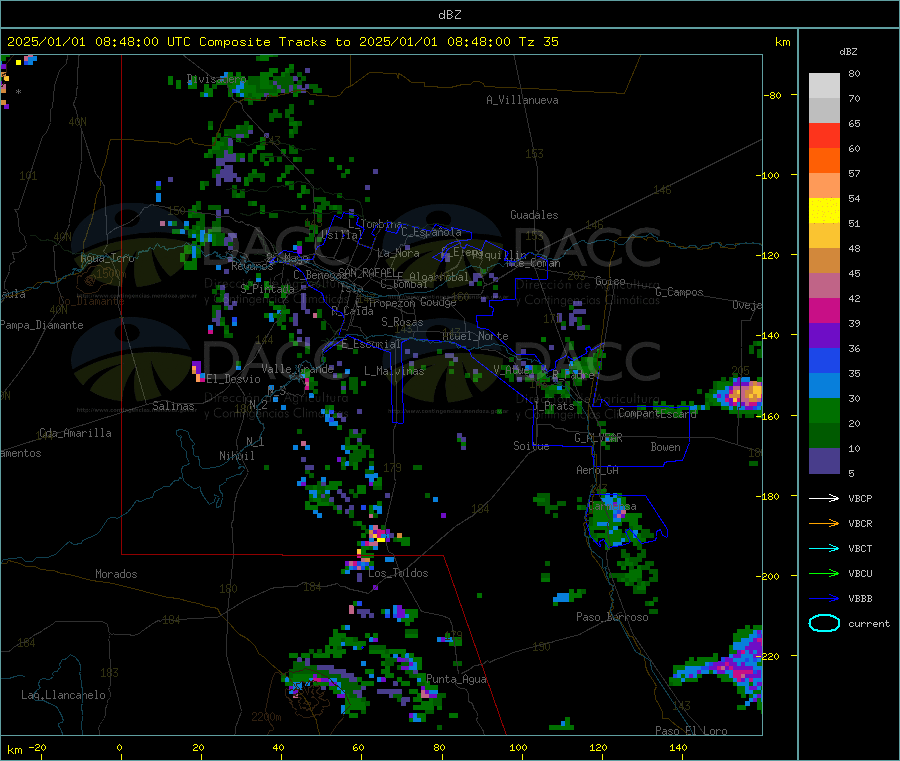
Task: Click the -80 km vertical axis label
Action: point(772,95)
